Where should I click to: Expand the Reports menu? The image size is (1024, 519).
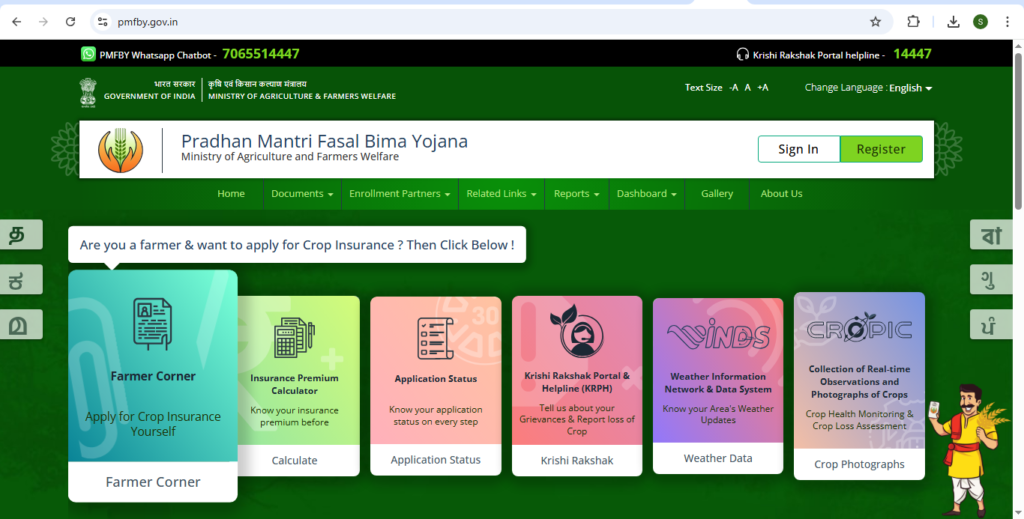point(577,194)
